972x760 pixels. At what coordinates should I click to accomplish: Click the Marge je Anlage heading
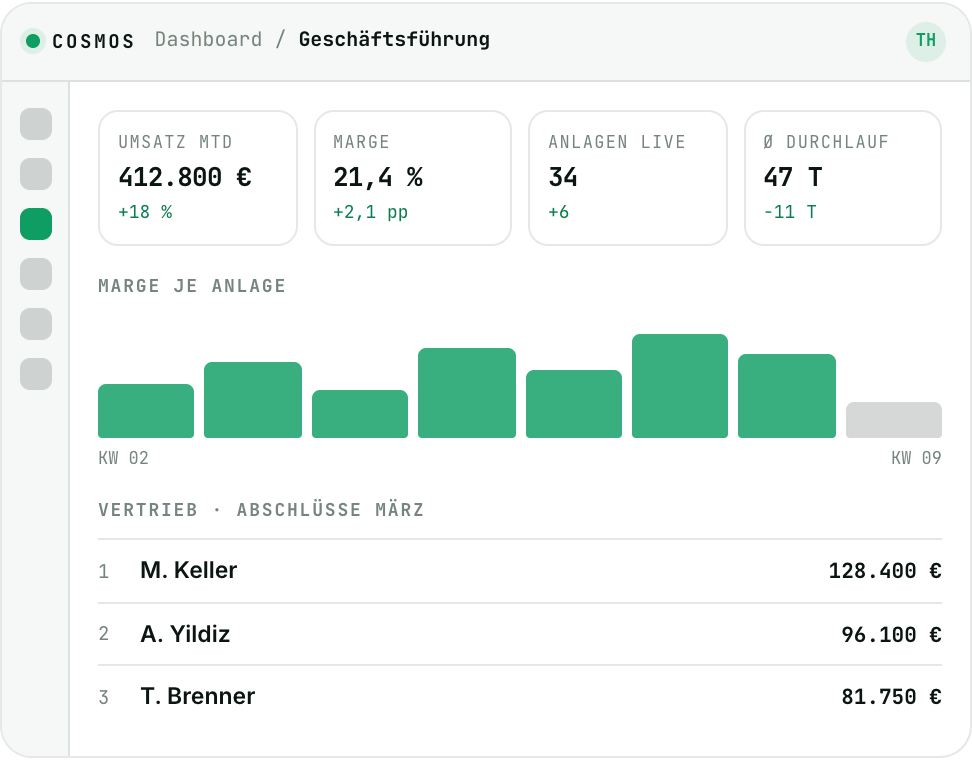(192, 286)
